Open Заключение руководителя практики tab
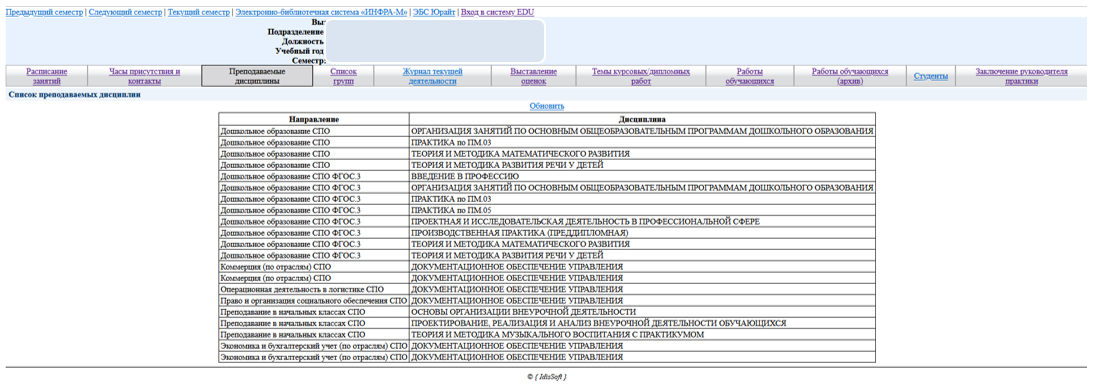The width and height of the screenshot is (1096, 384). coord(1022,76)
